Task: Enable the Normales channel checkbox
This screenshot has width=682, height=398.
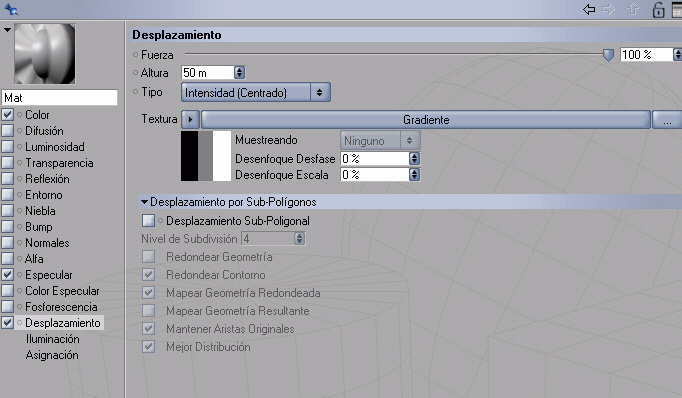Action: [x=7, y=243]
